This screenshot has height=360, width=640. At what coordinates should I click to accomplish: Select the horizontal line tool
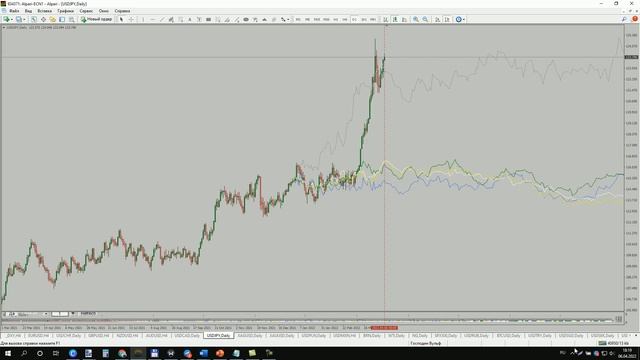[152, 19]
